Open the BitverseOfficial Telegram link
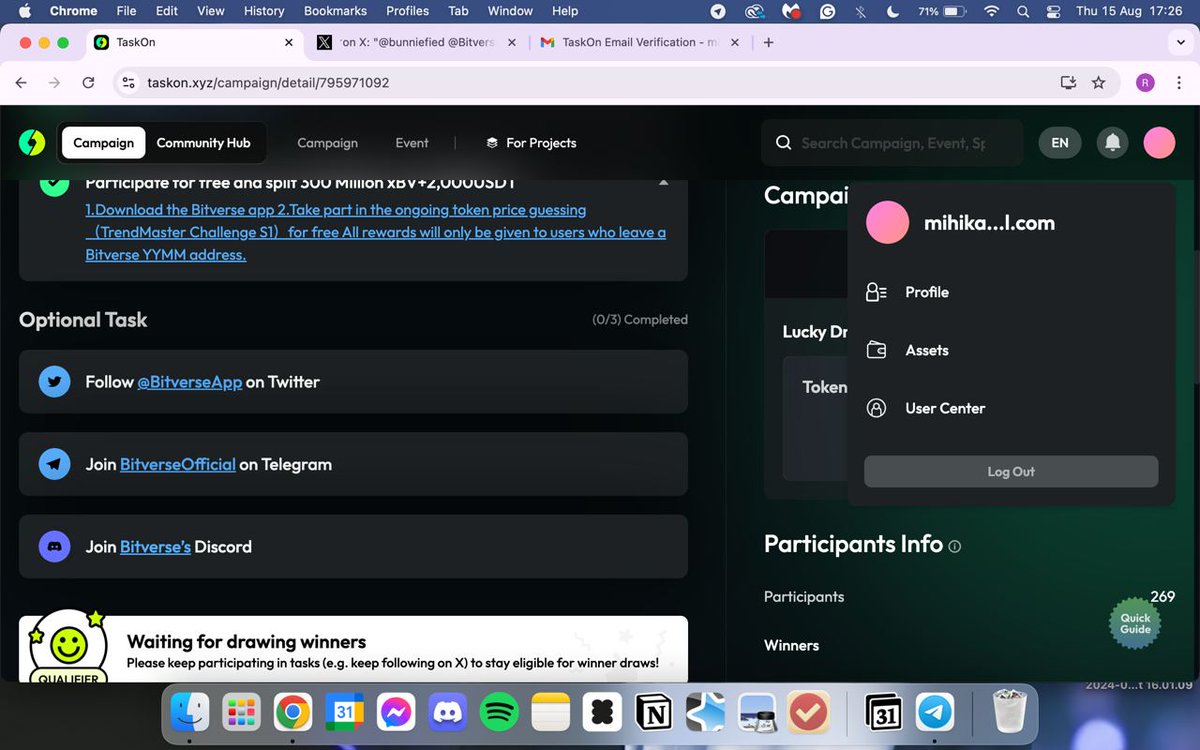Image resolution: width=1200 pixels, height=750 pixels. pos(178,464)
